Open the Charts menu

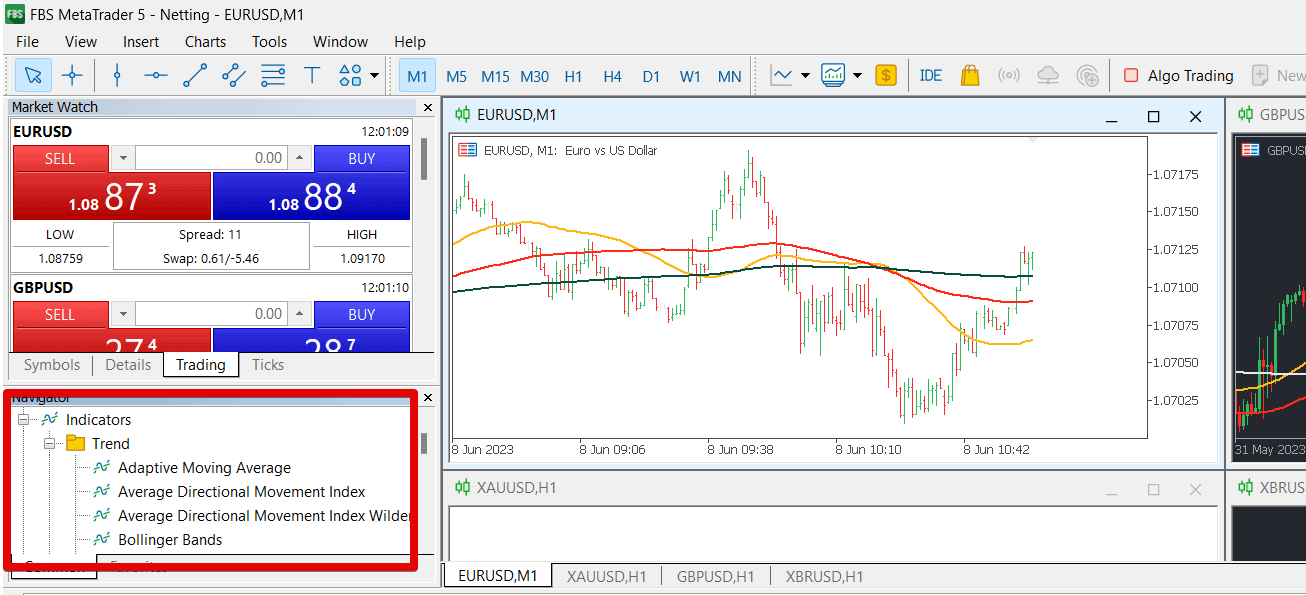click(x=204, y=42)
